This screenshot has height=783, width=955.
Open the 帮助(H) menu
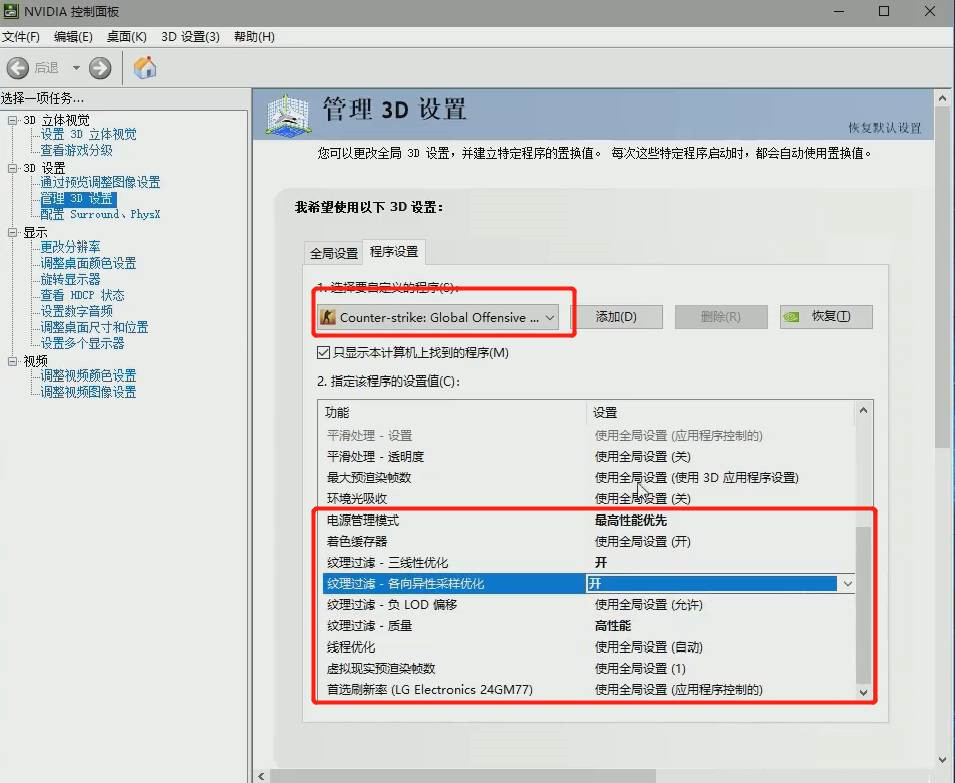click(254, 37)
